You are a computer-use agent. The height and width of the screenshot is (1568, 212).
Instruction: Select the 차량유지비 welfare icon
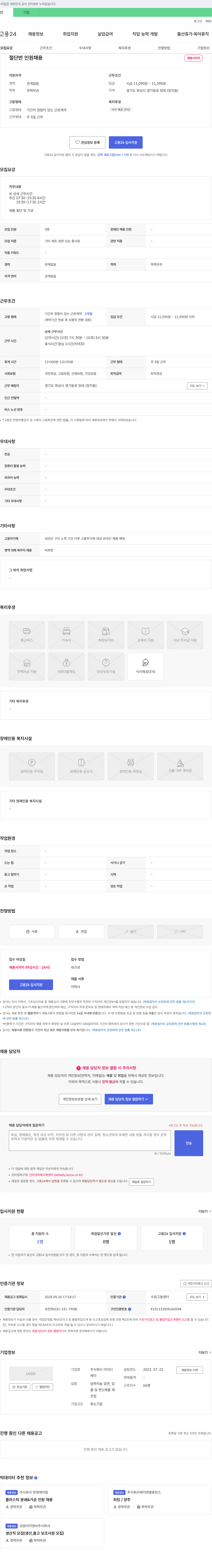(x=106, y=635)
